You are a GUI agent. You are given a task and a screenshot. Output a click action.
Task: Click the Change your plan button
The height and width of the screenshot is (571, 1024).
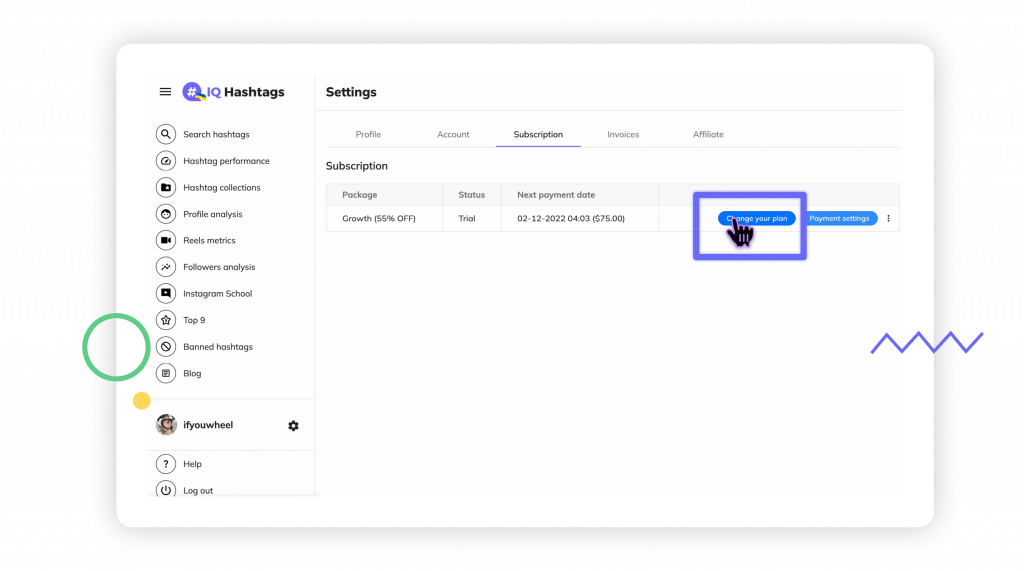pos(757,218)
